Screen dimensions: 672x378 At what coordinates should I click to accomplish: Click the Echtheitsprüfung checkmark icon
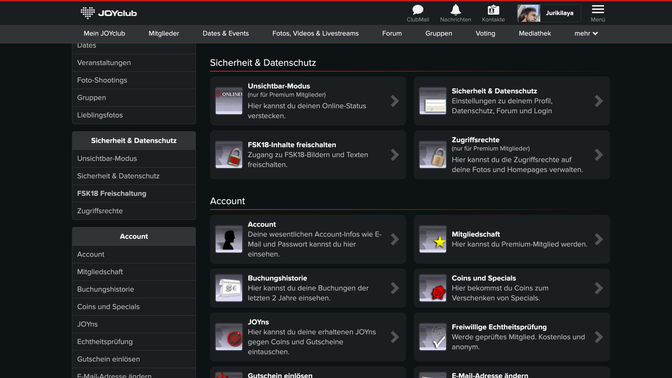[x=432, y=337]
